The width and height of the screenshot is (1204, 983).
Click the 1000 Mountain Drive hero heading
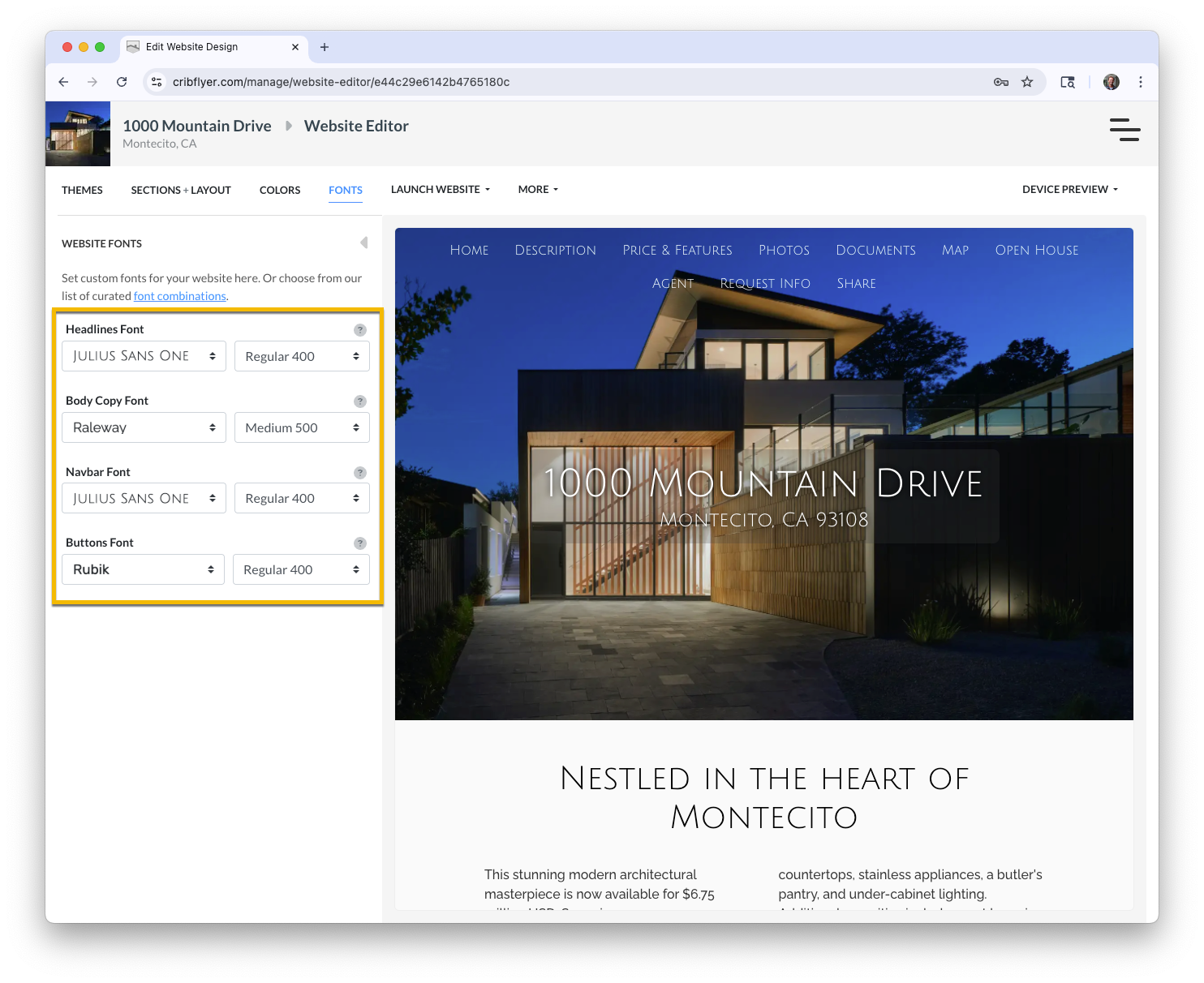pyautogui.click(x=763, y=483)
